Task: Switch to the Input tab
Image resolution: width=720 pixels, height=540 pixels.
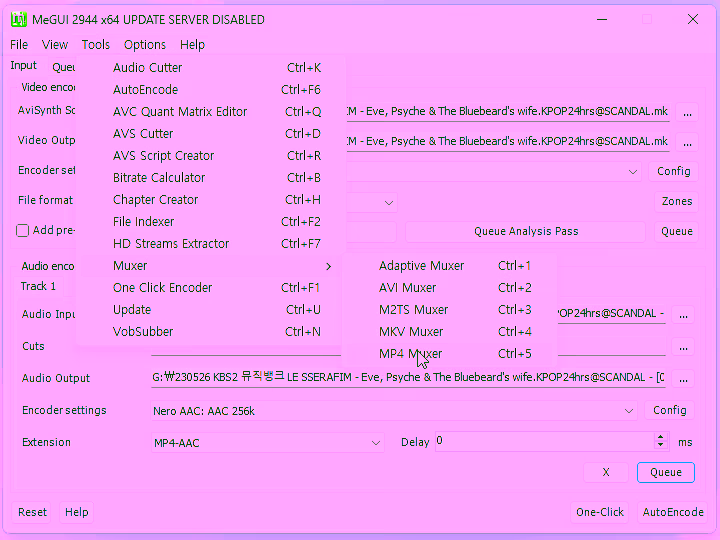Action: coord(23,65)
